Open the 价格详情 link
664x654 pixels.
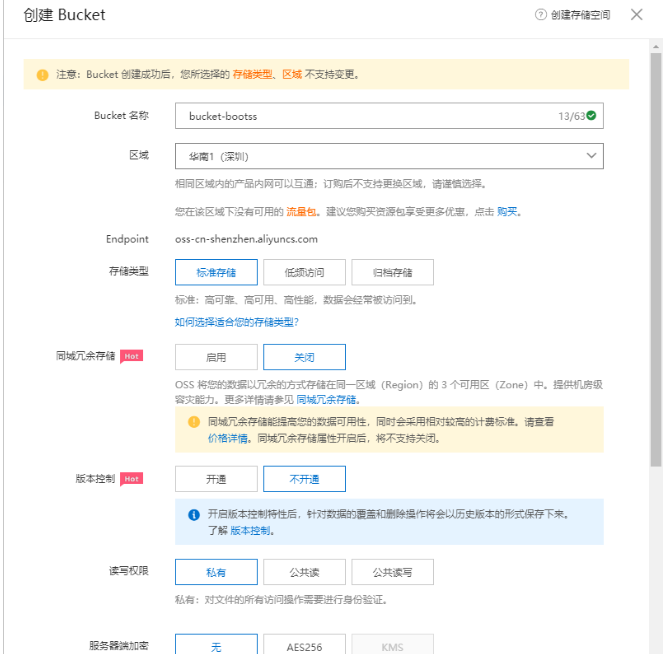coord(227,438)
